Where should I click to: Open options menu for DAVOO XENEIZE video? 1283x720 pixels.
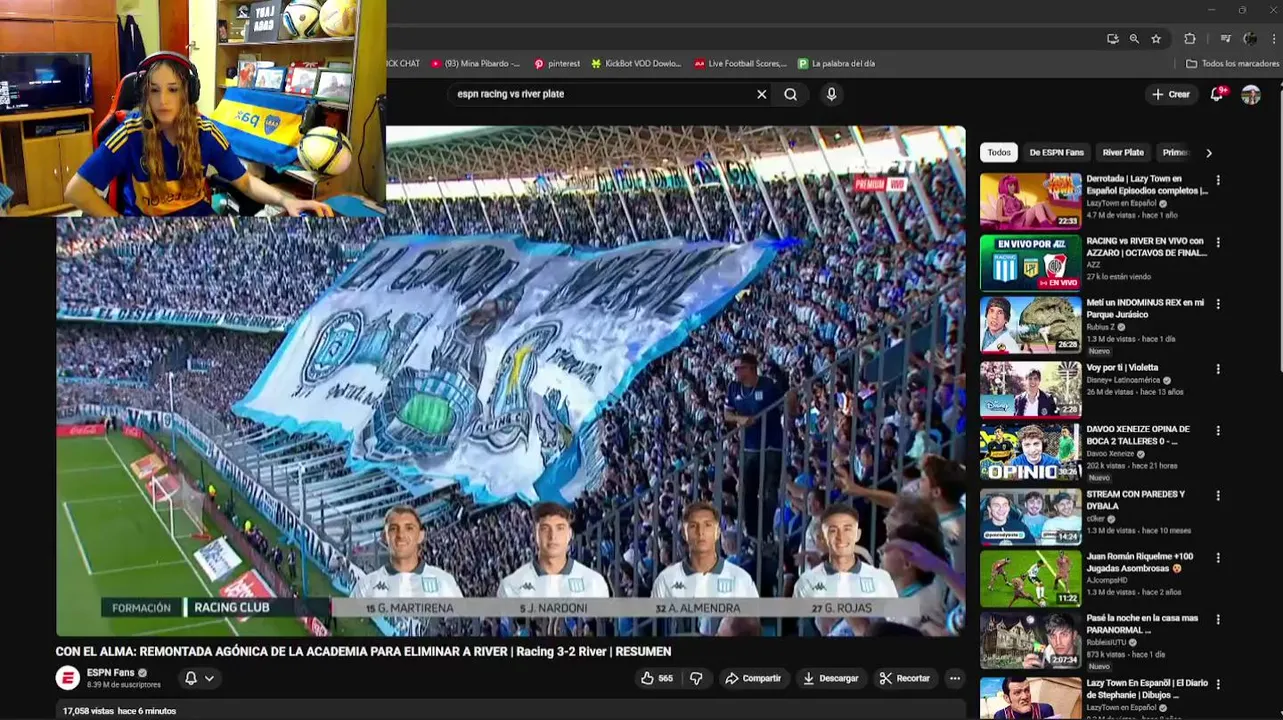point(1218,431)
